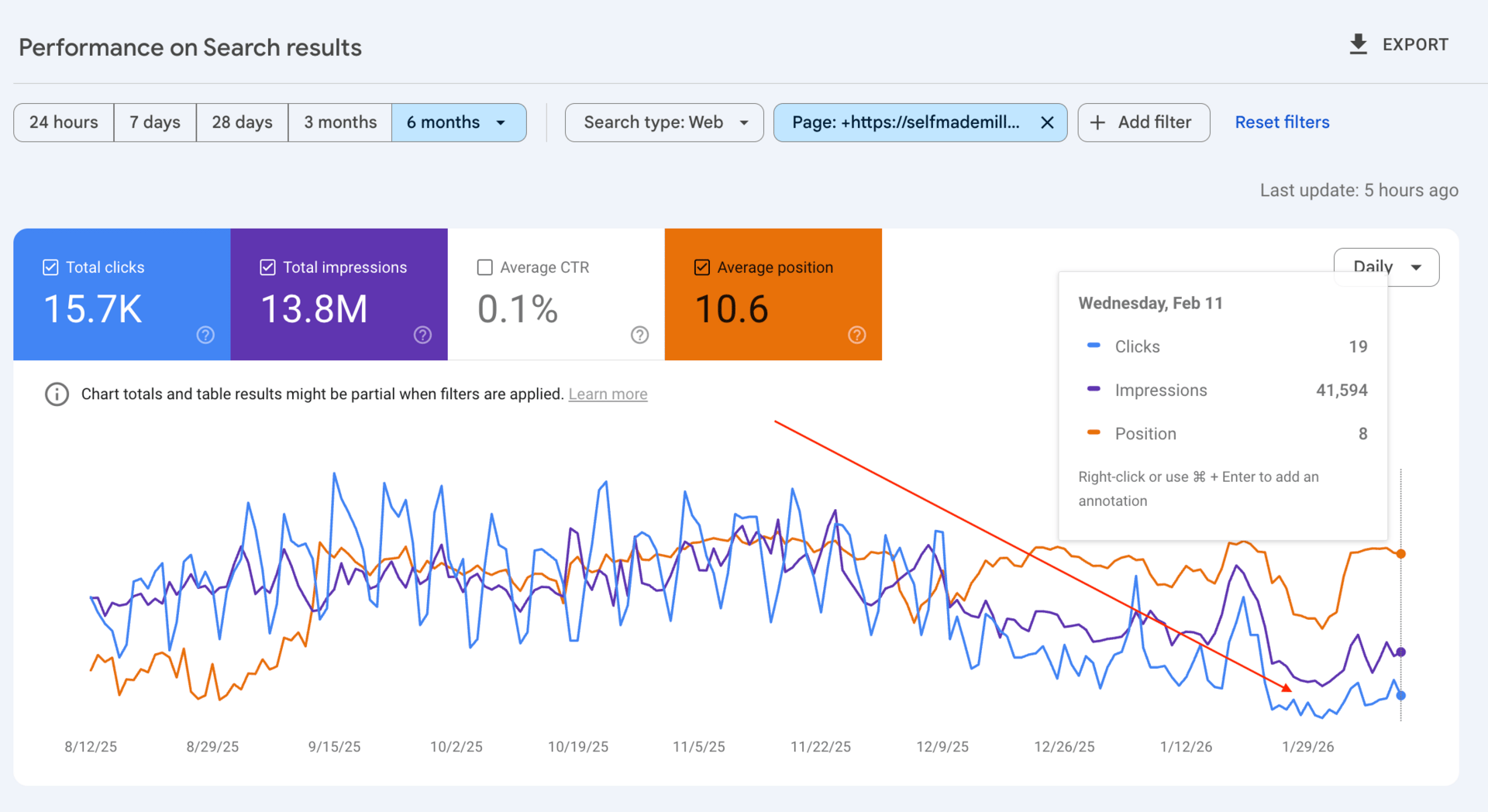Viewport: 1488px width, 812px height.
Task: Remove the Page filter with X icon
Action: tap(1047, 122)
